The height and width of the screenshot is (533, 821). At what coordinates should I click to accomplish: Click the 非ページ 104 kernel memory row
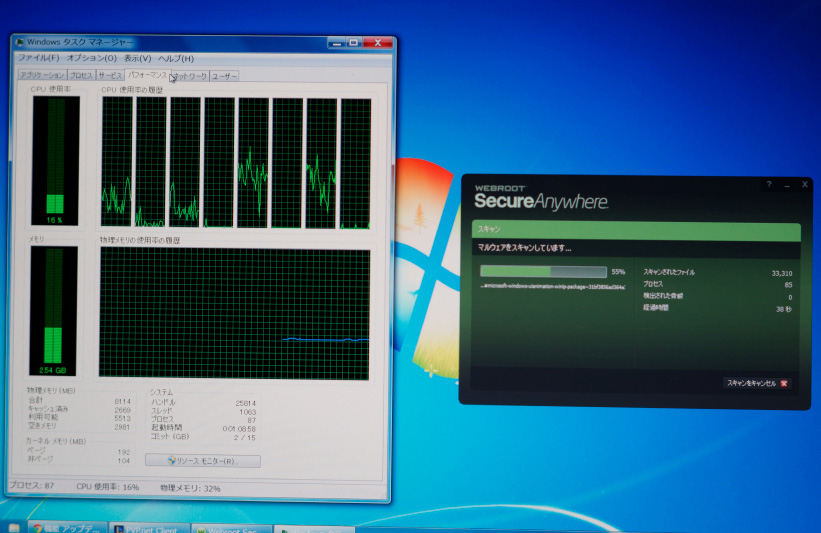(x=79, y=460)
